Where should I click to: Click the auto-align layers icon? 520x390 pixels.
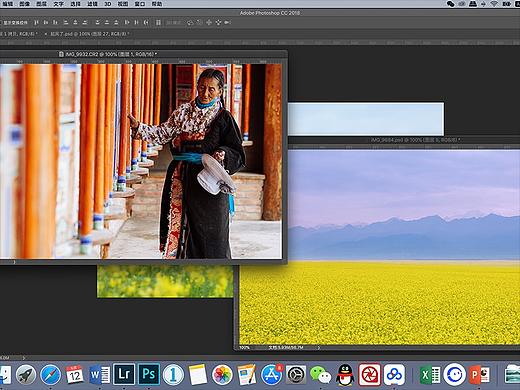pyautogui.click(x=158, y=22)
